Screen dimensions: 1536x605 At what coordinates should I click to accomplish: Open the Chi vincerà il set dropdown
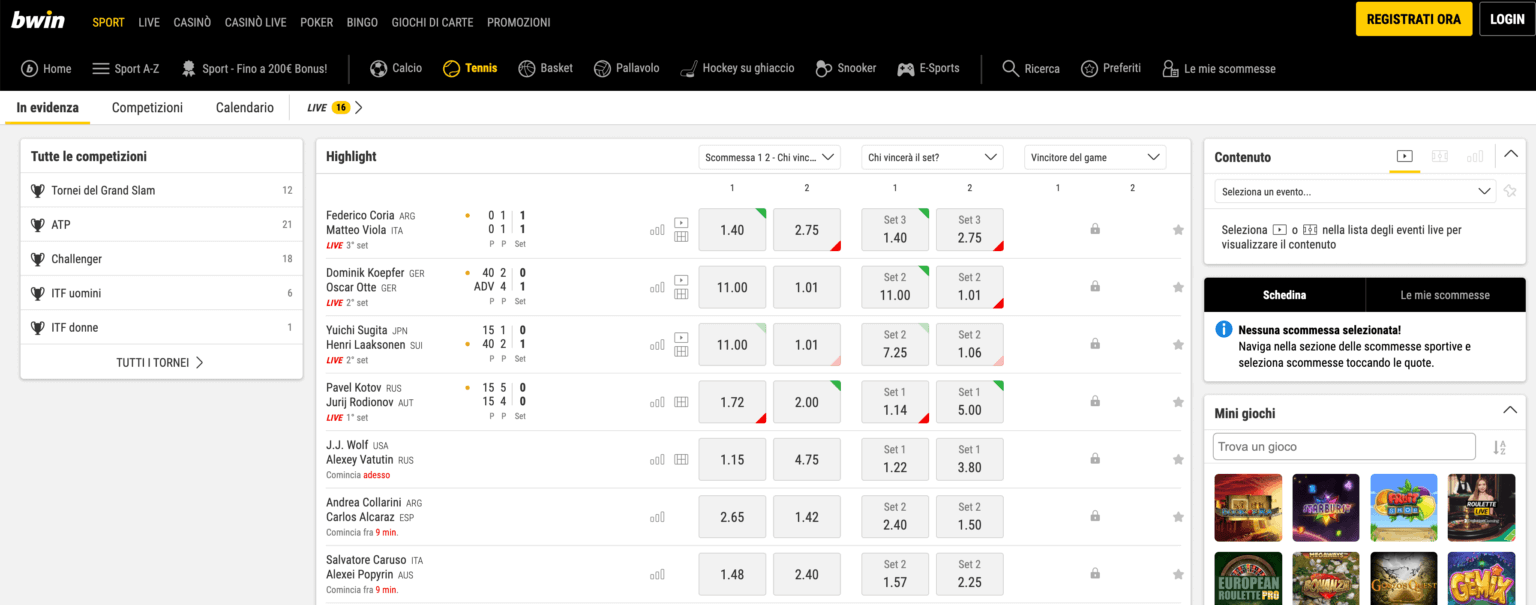coord(932,157)
